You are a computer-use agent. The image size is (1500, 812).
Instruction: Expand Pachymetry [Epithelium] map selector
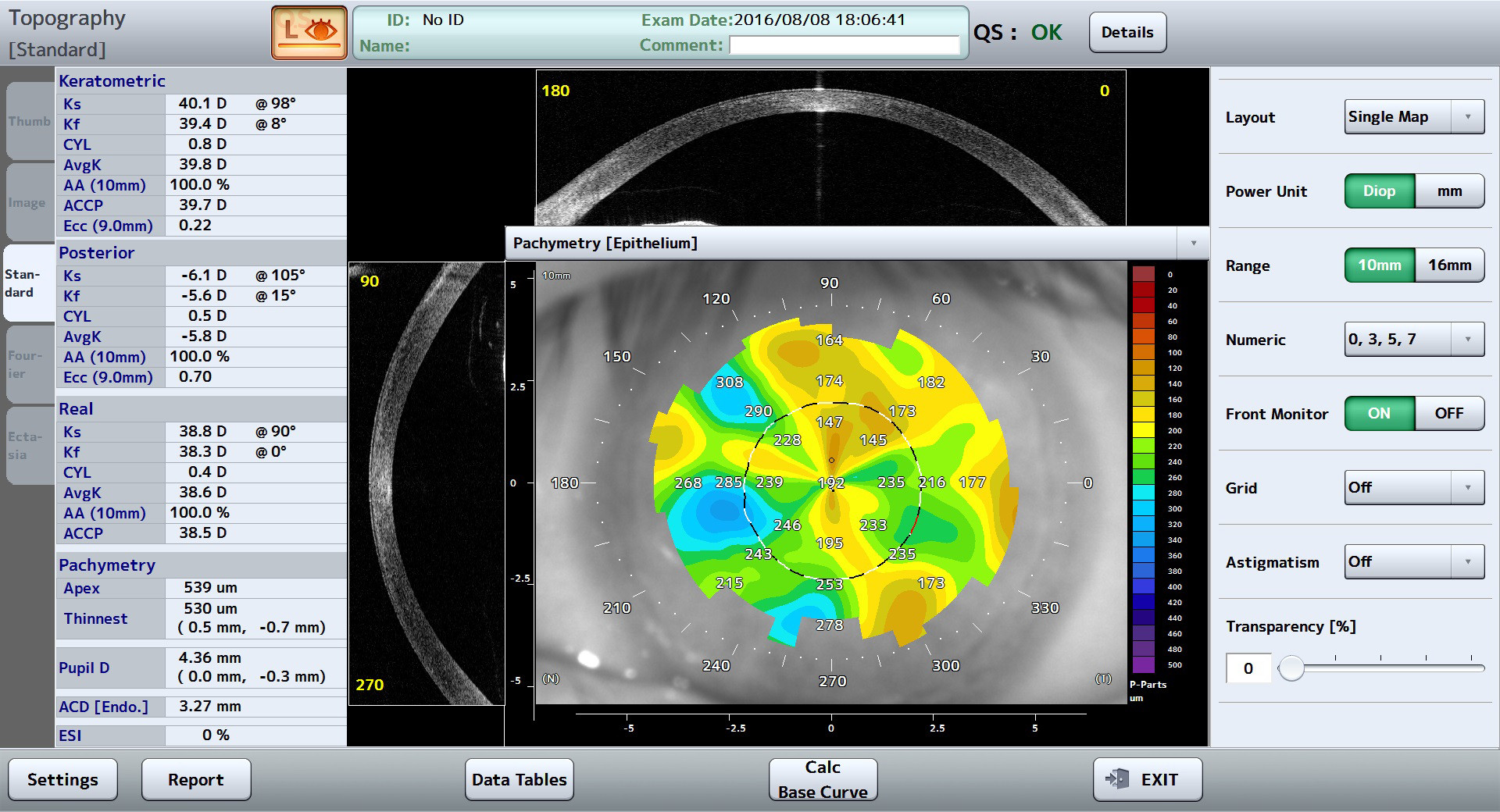click(x=1192, y=244)
